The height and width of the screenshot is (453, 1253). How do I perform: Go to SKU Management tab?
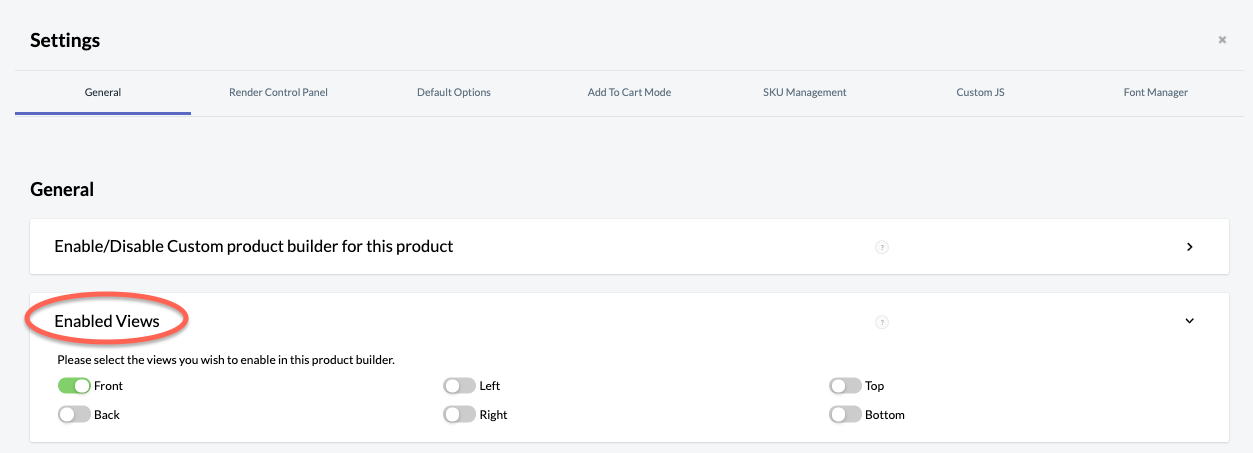click(805, 92)
